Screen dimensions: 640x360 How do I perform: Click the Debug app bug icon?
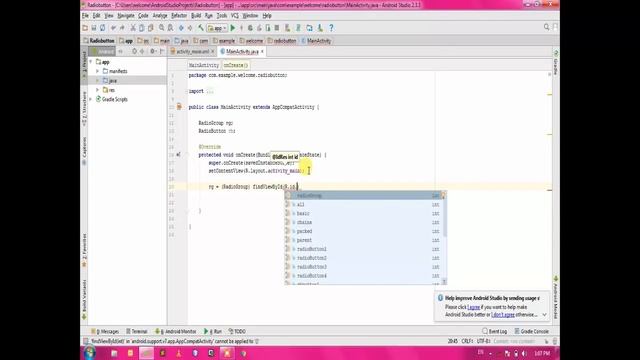(250, 28)
